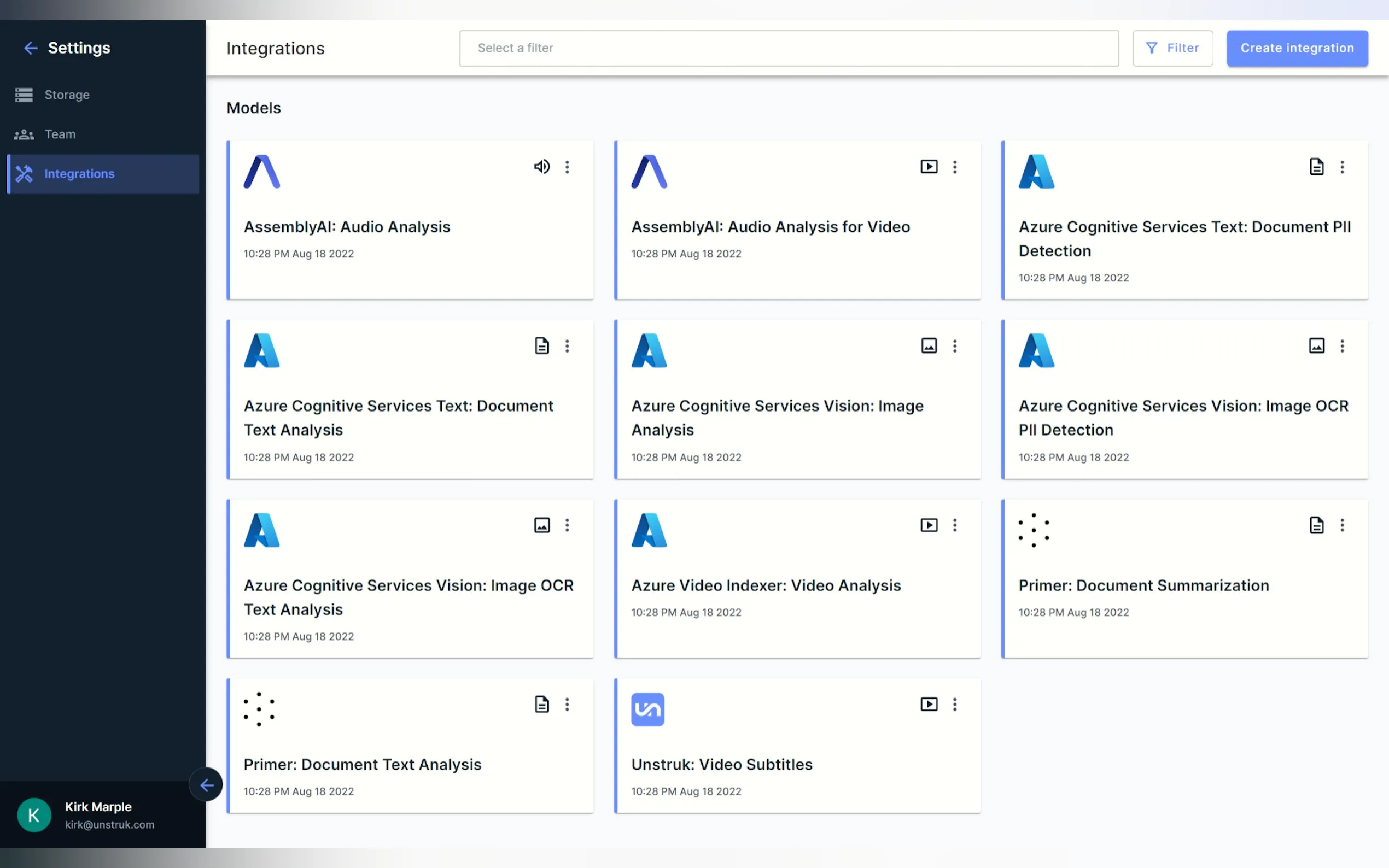
Task: Open three-dot menu on AssemblyAI Audio Analysis card
Action: (567, 167)
